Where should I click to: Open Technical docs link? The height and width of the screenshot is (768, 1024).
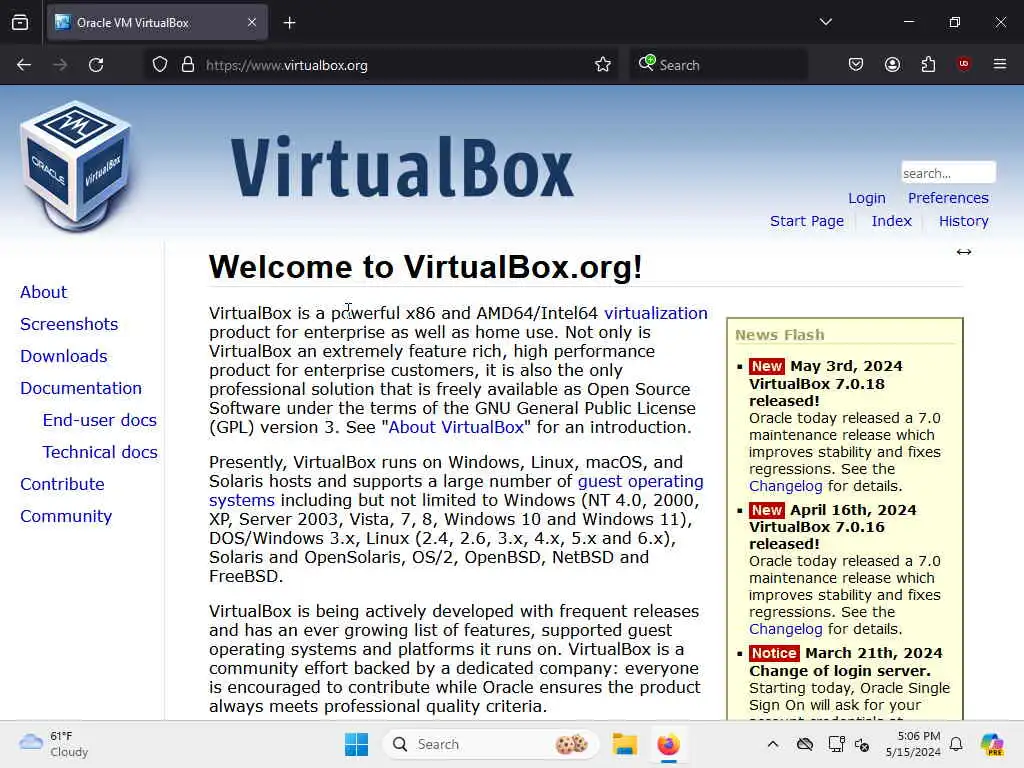100,453
